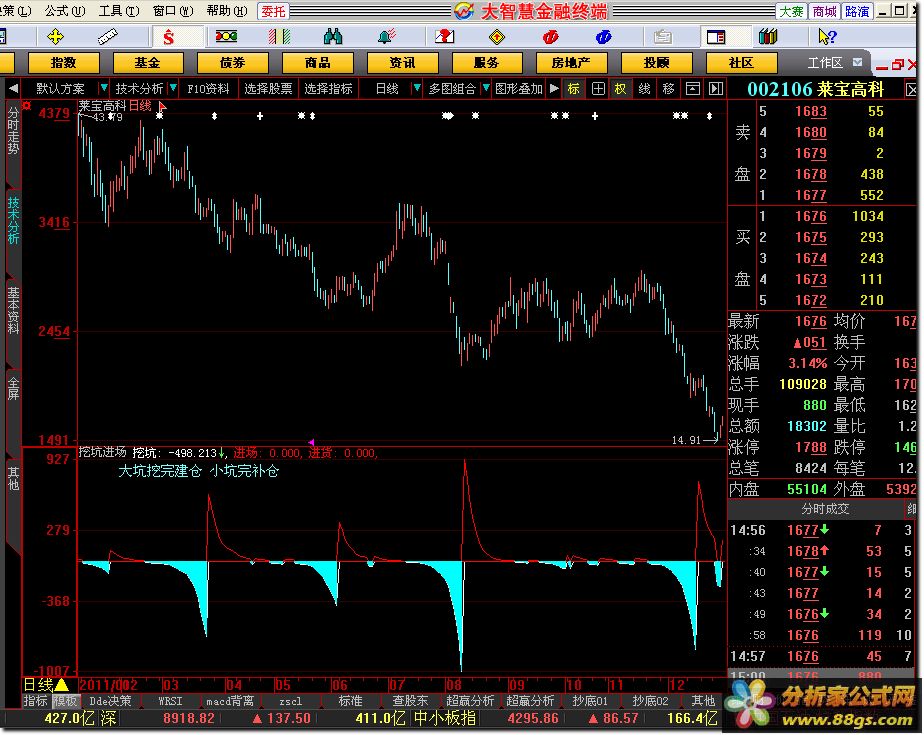Viewport: 924px width, 735px height.
Task: Open the 窗口 menu
Action: (173, 11)
